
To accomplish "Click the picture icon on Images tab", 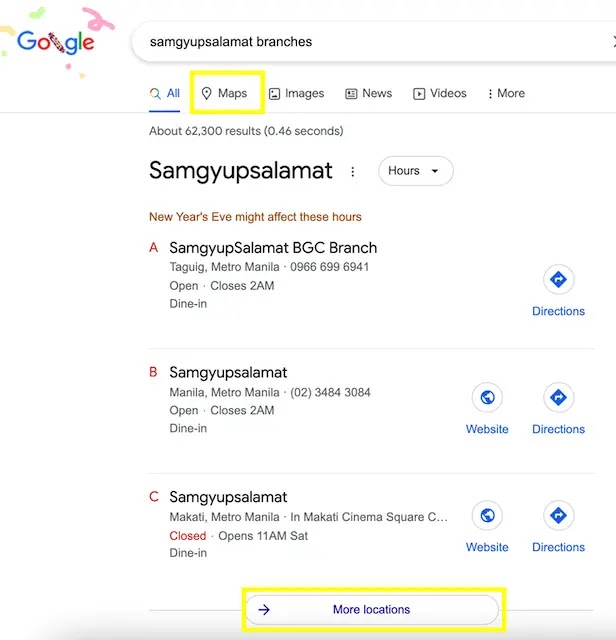I will click(x=274, y=94).
